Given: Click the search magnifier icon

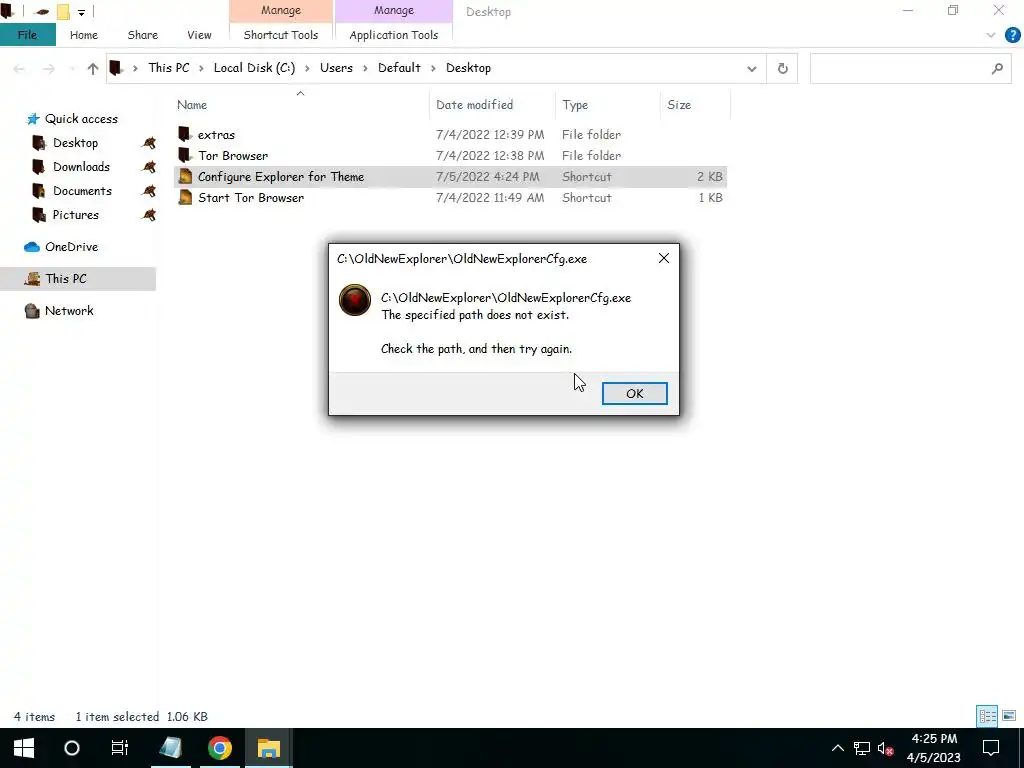Looking at the screenshot, I should [x=997, y=68].
